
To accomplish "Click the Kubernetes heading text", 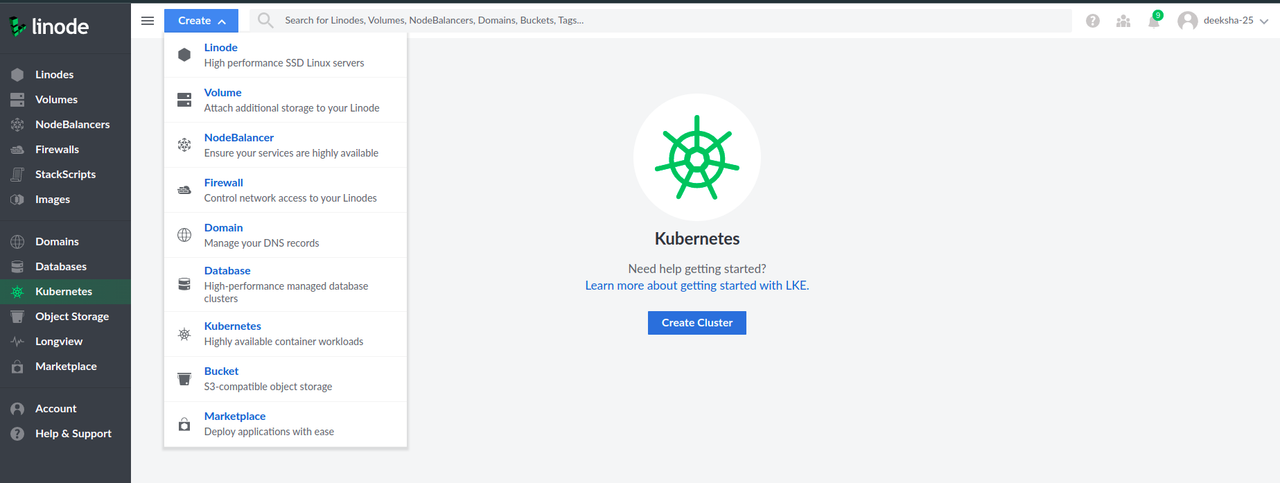I will point(697,239).
